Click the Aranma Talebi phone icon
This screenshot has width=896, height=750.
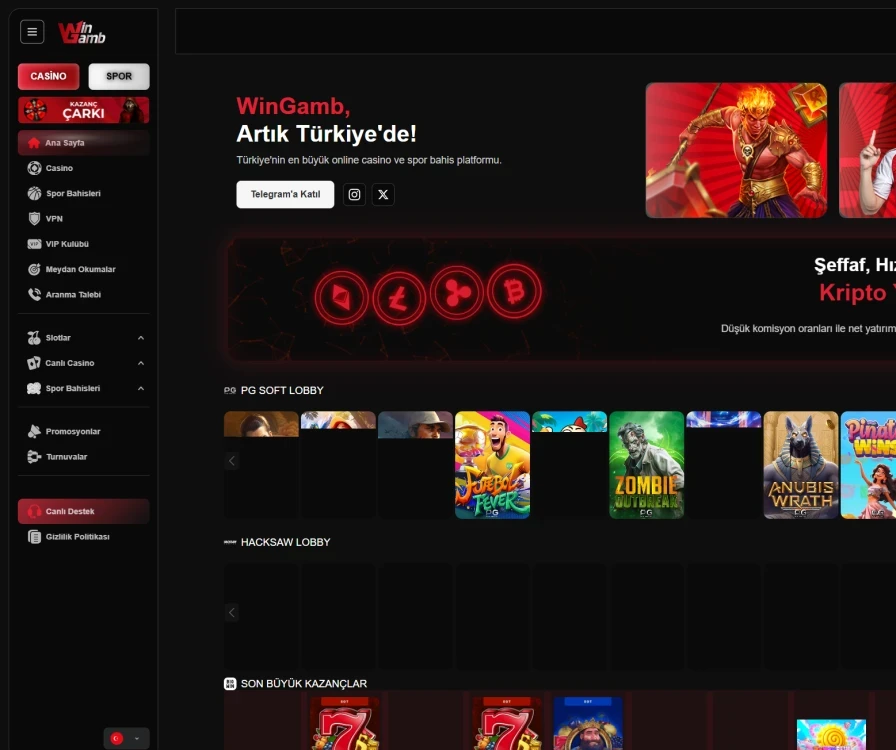click(x=34, y=294)
